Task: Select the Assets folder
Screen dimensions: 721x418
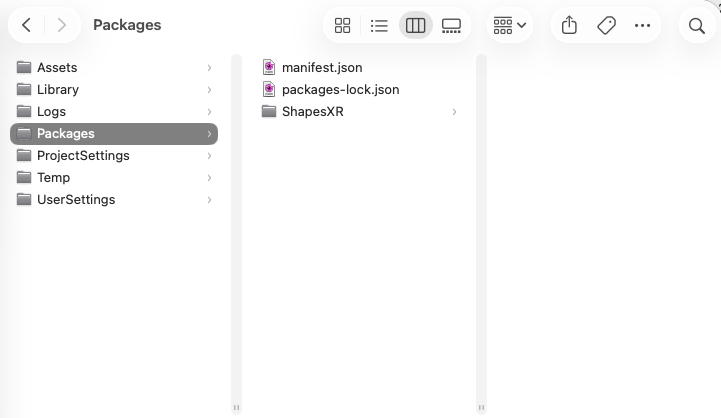Action: 57,68
